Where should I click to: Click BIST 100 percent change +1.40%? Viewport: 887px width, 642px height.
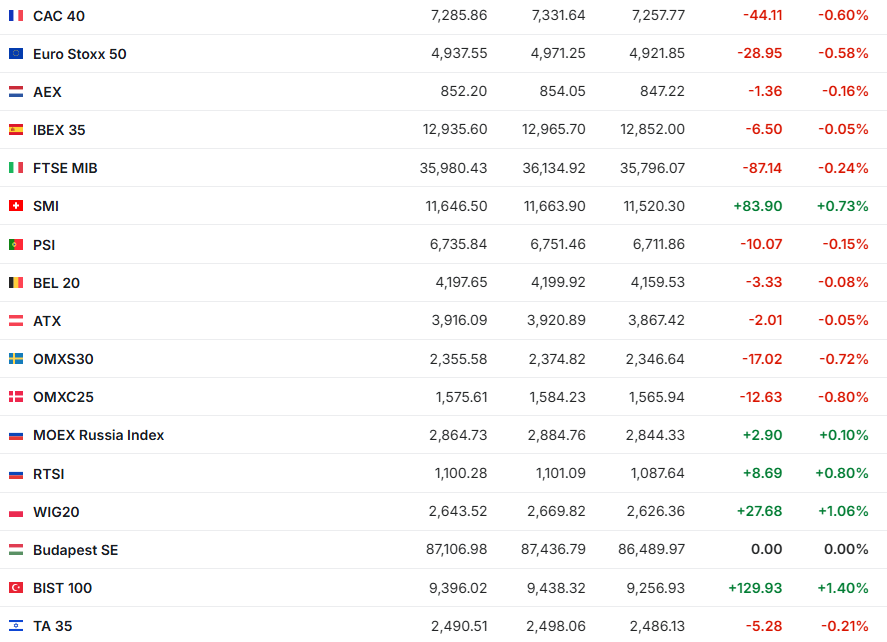tap(842, 588)
